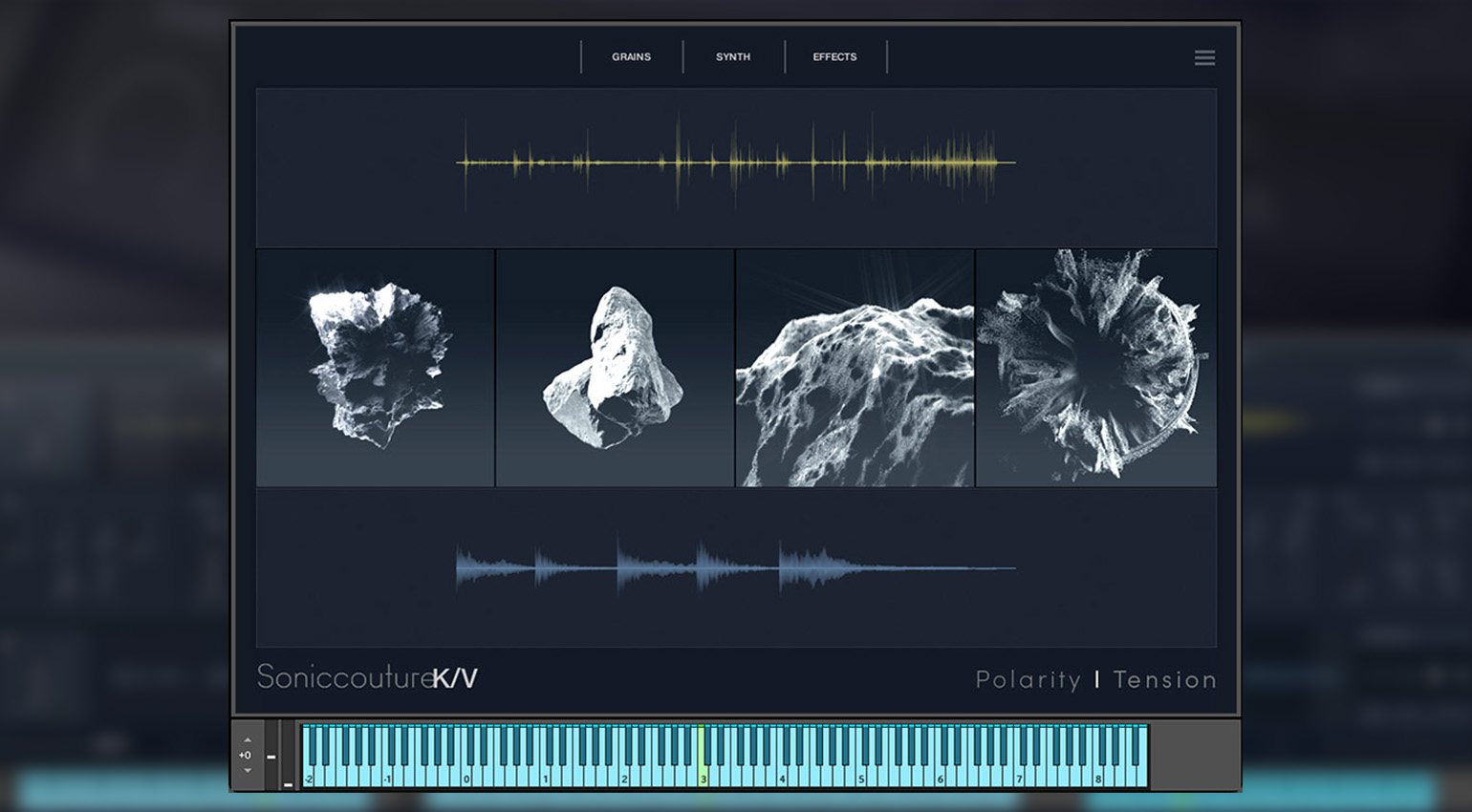Click the pitch bend wheel strip
1472x812 pixels.
coord(271,755)
